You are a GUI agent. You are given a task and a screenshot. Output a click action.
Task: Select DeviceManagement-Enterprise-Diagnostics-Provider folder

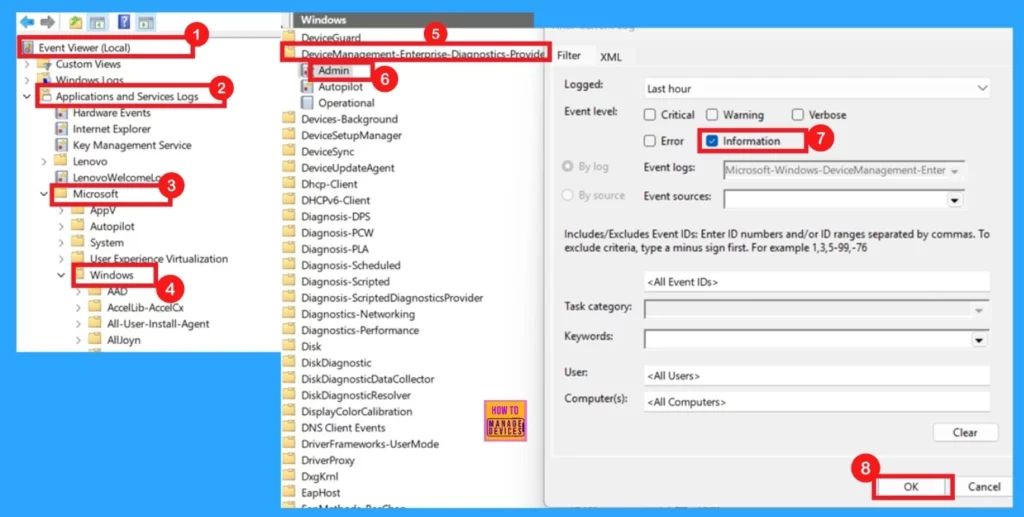point(423,54)
